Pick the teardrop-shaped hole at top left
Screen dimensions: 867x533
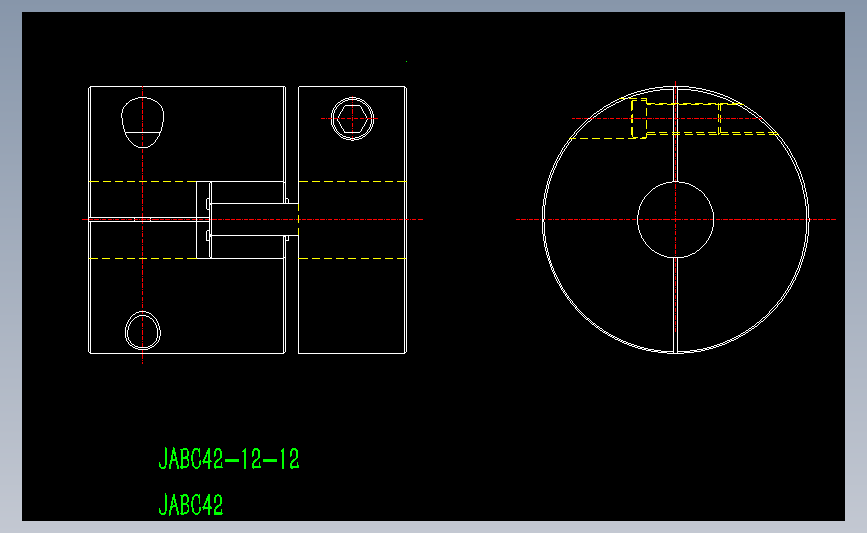click(143, 122)
